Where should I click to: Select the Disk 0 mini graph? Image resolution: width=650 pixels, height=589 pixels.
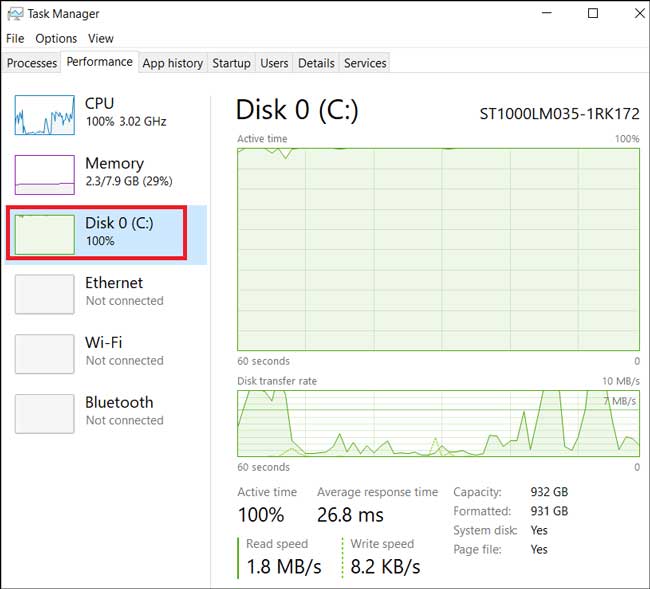[45, 234]
